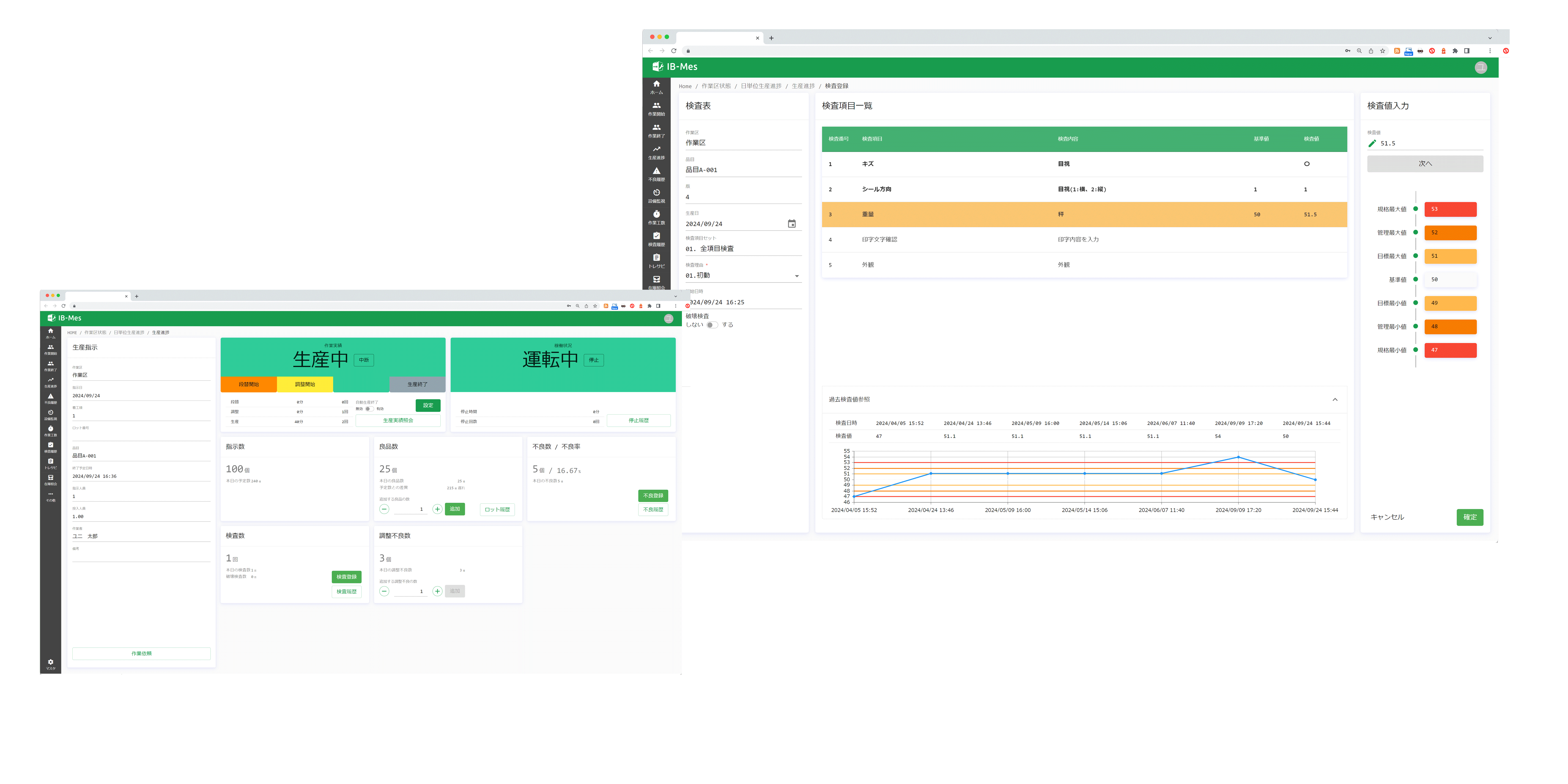
Task: Click the 検査登録 button
Action: [x=346, y=577]
